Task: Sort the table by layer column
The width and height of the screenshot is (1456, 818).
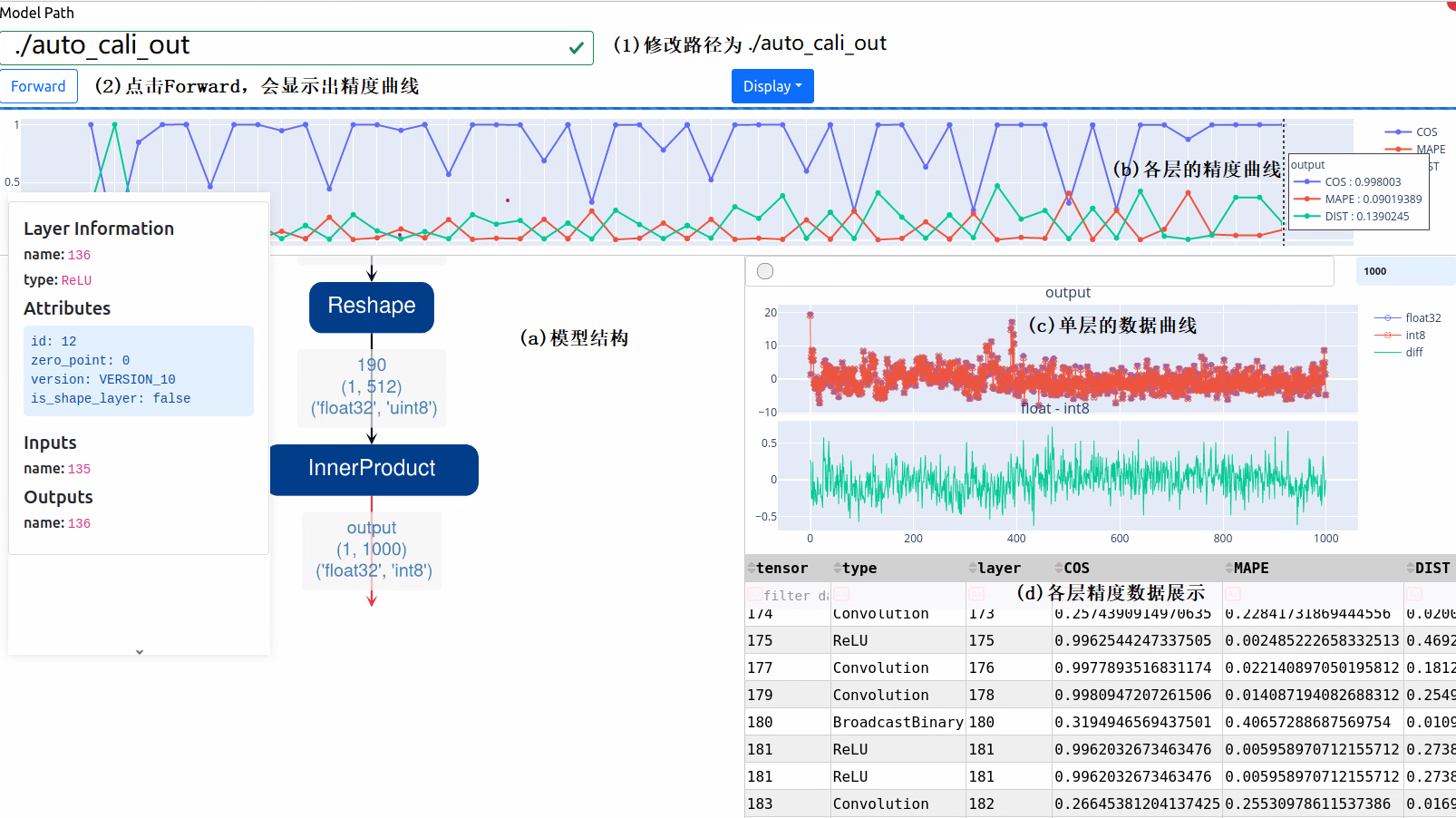Action: point(973,569)
